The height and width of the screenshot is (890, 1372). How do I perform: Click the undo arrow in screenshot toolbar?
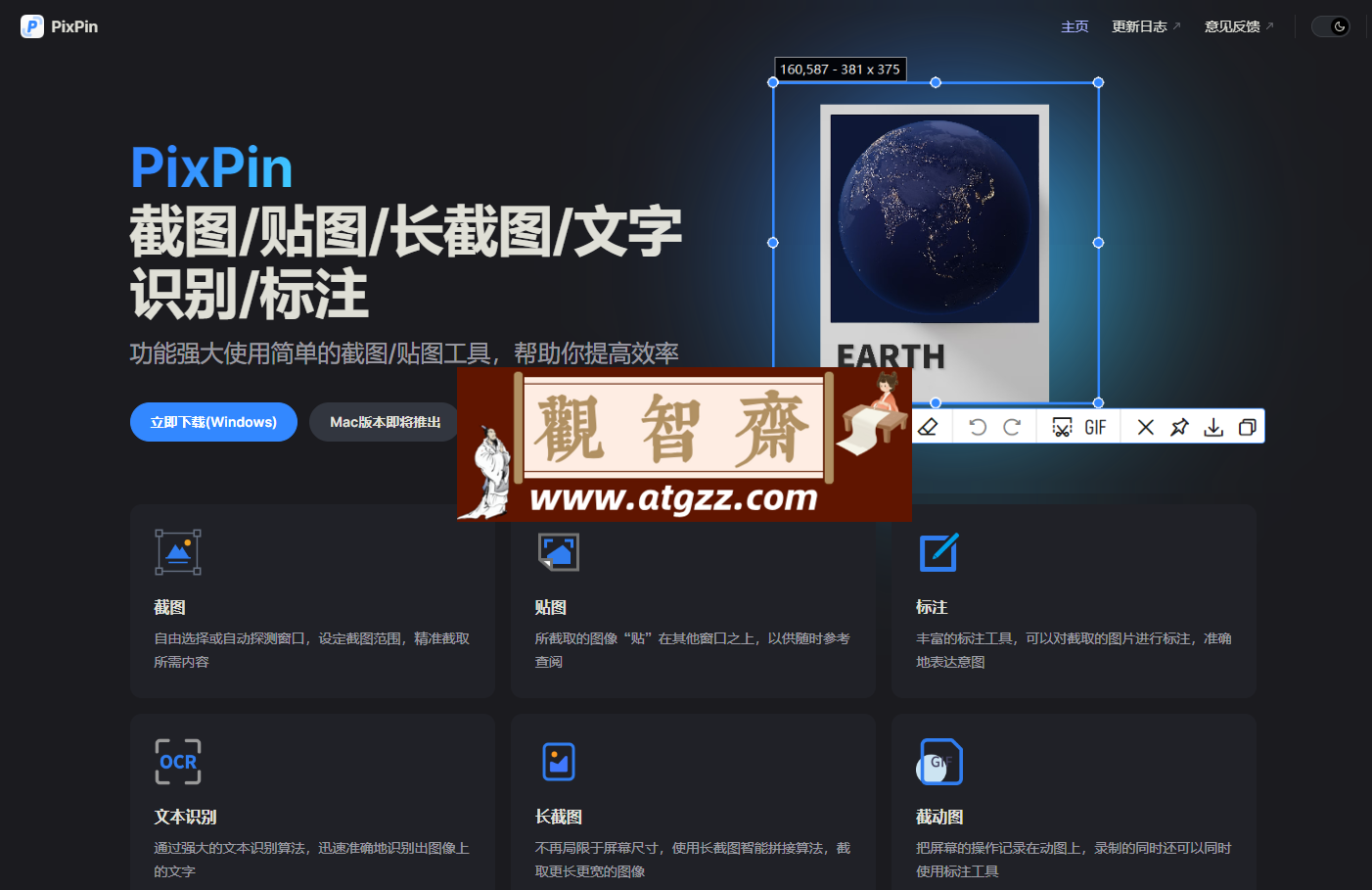(977, 427)
